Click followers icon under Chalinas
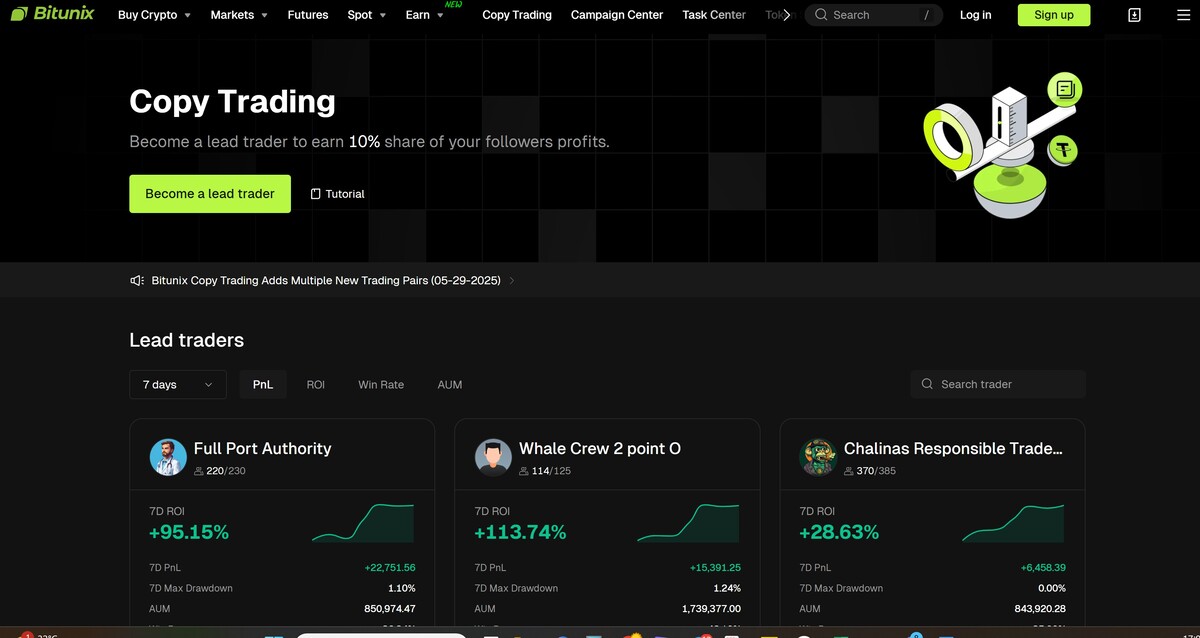The height and width of the screenshot is (638, 1200). [849, 471]
